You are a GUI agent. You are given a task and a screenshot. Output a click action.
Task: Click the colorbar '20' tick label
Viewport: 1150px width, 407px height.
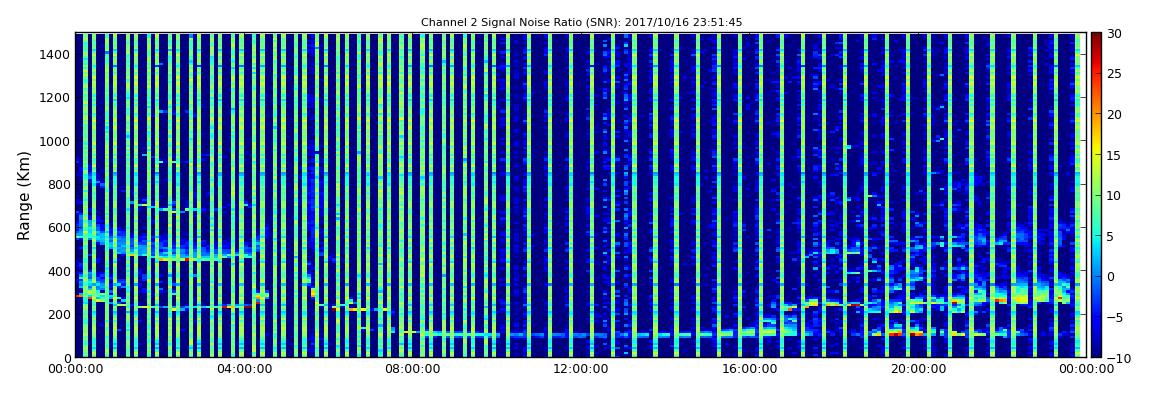coord(1114,114)
